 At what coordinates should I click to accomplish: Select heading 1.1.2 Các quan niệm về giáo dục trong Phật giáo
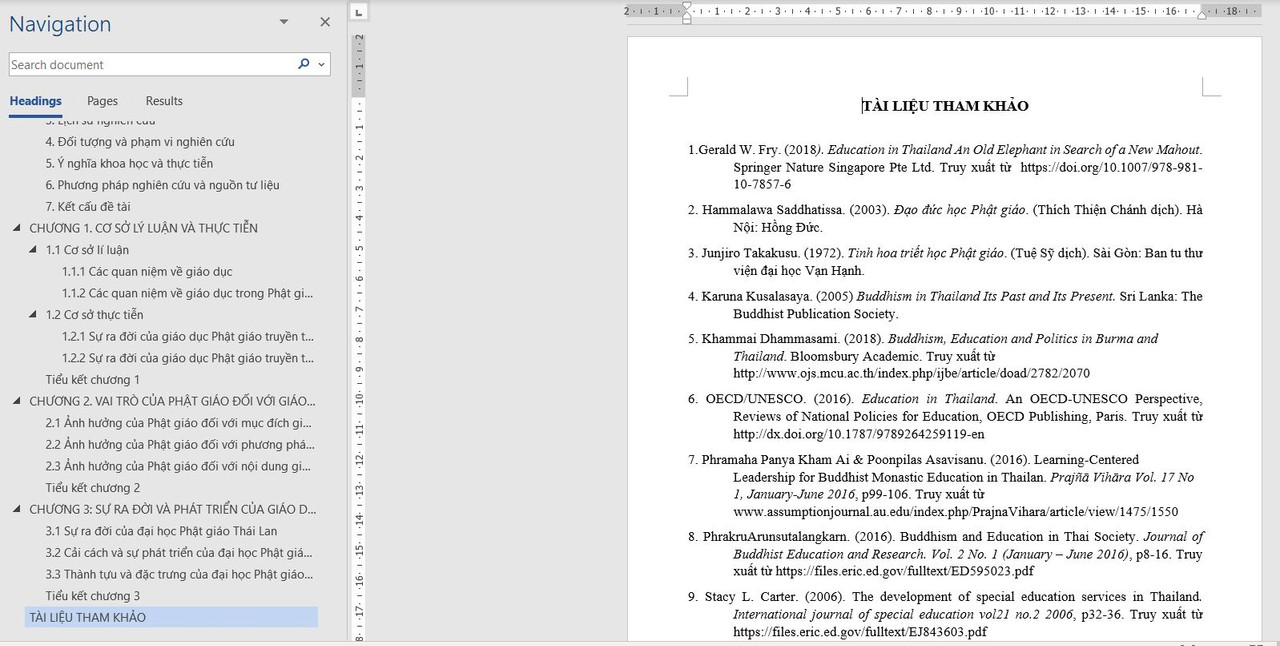click(187, 293)
